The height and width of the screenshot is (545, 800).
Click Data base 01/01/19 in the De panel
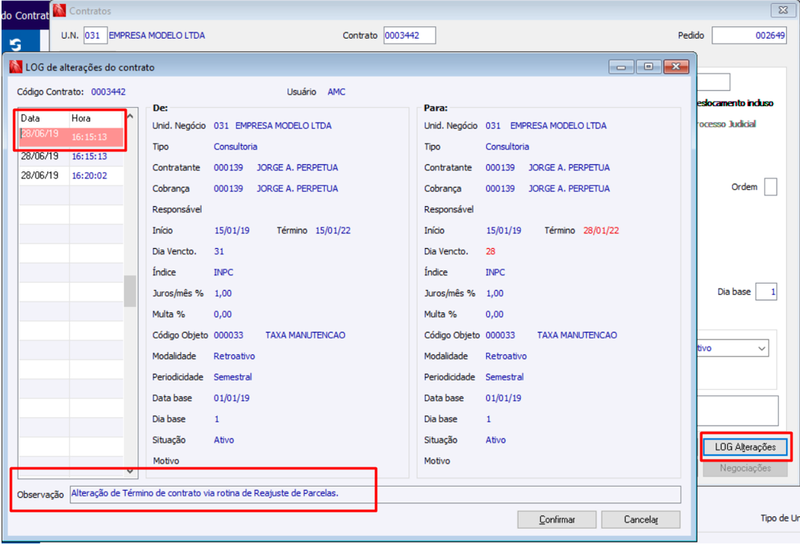click(x=232, y=398)
